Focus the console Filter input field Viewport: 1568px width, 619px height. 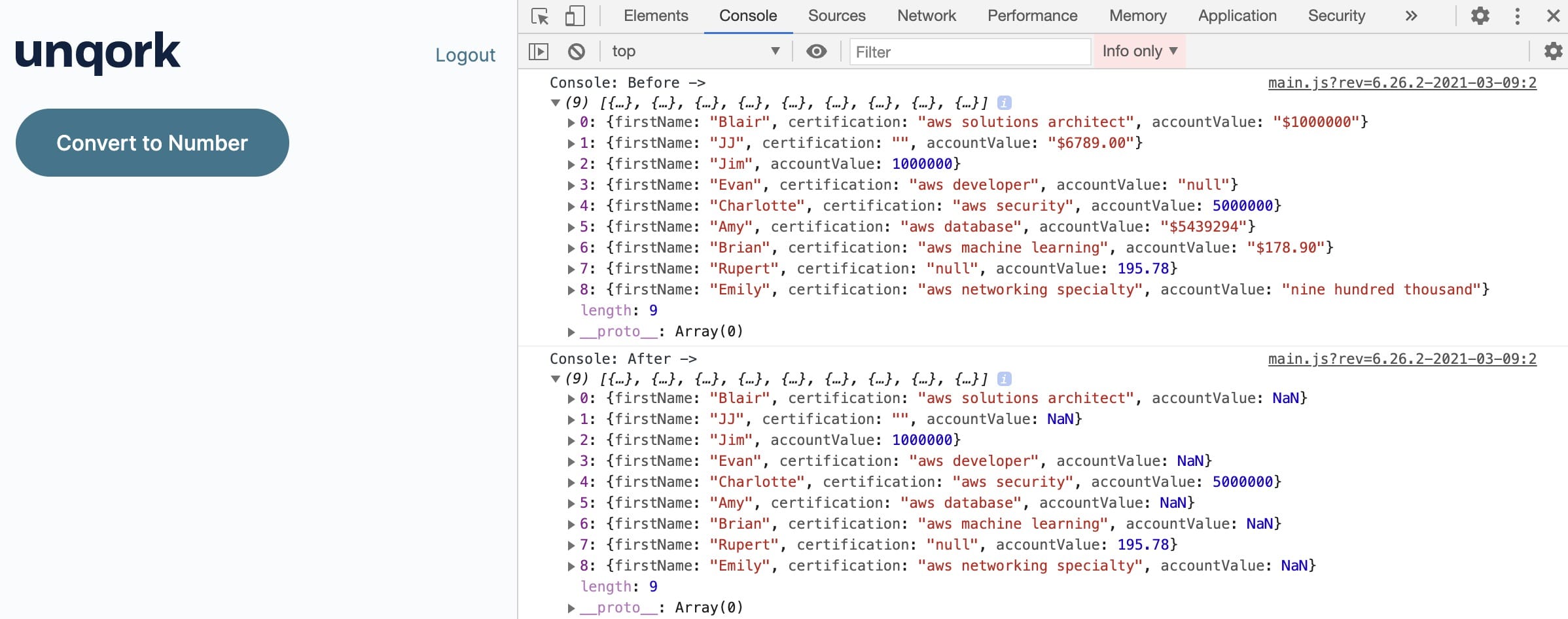970,52
